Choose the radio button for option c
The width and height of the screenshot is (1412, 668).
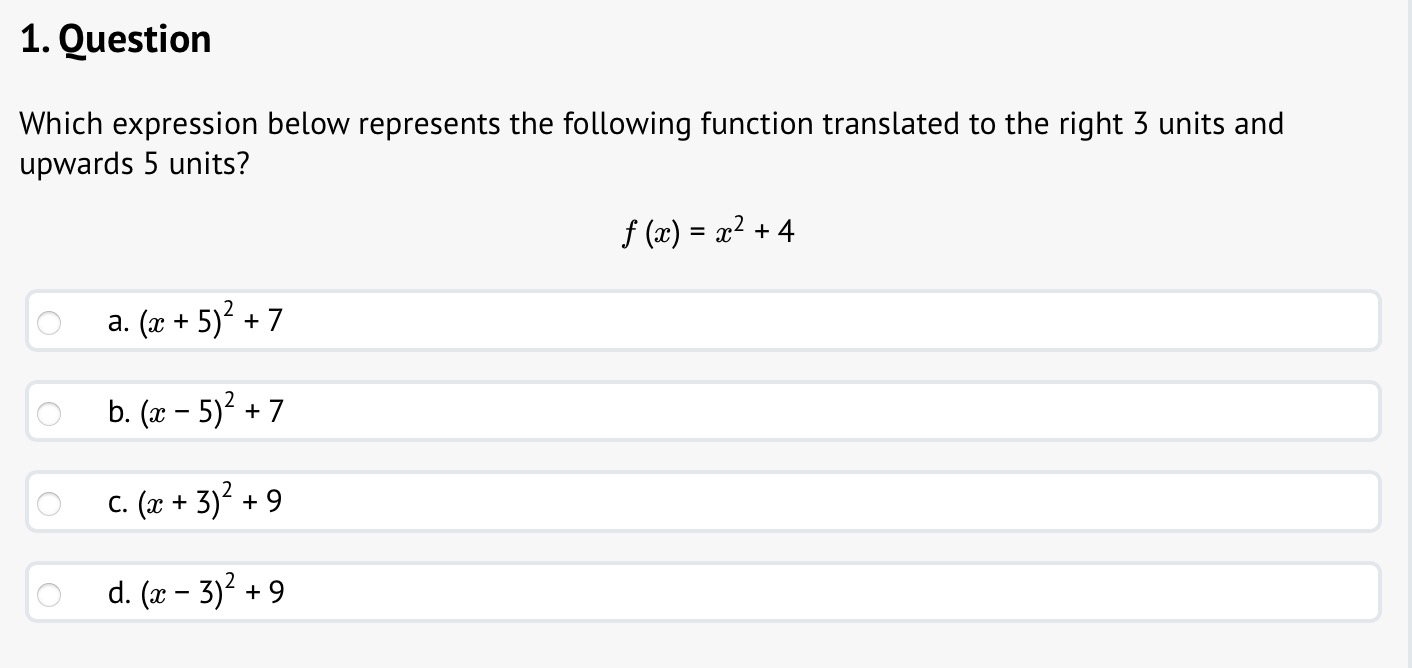pyautogui.click(x=48, y=503)
